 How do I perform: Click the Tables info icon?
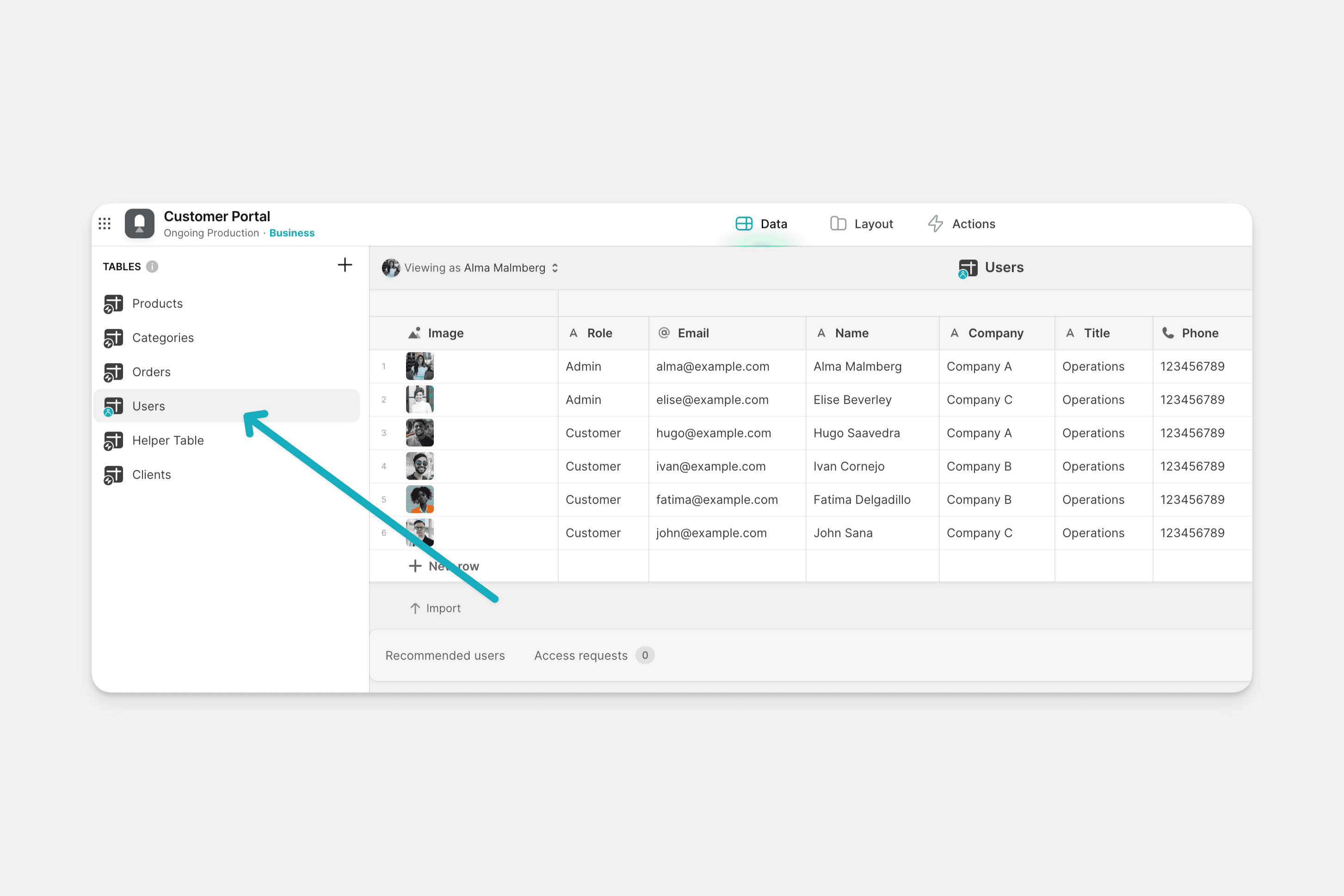click(152, 267)
